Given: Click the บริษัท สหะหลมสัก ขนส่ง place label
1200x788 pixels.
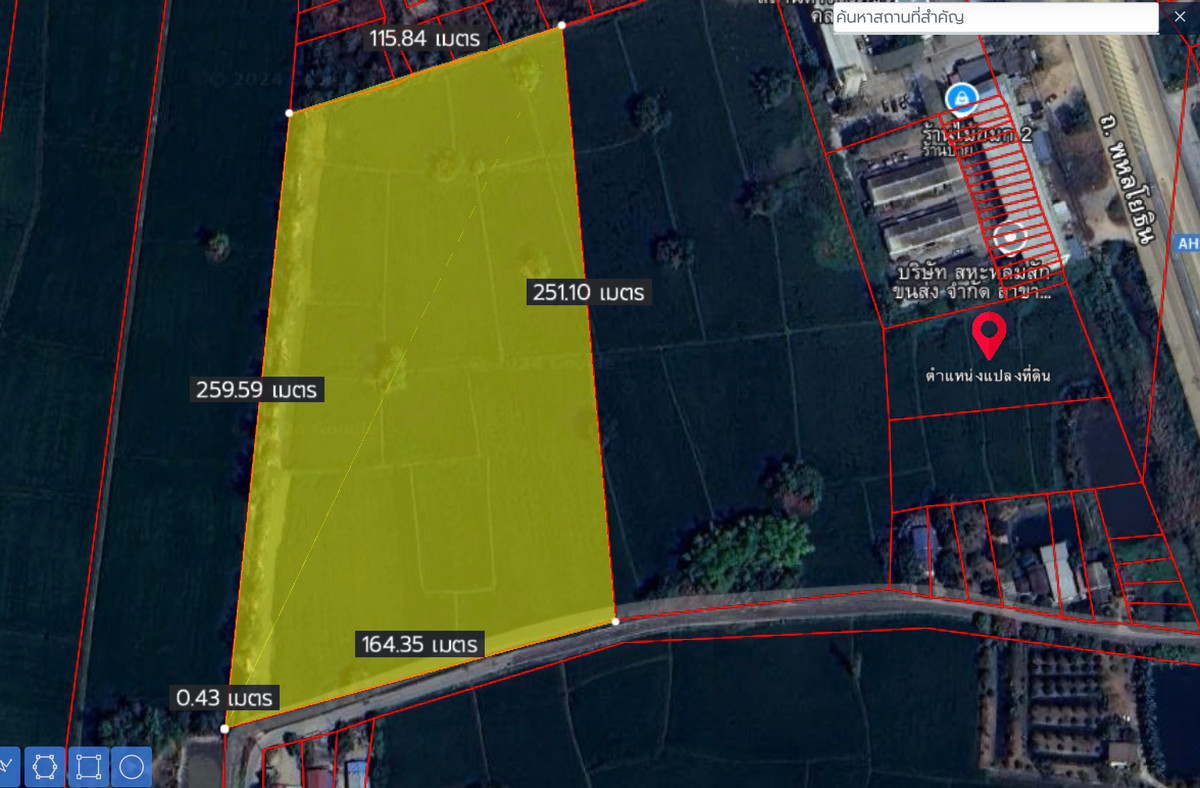Looking at the screenshot, I should point(975,282).
